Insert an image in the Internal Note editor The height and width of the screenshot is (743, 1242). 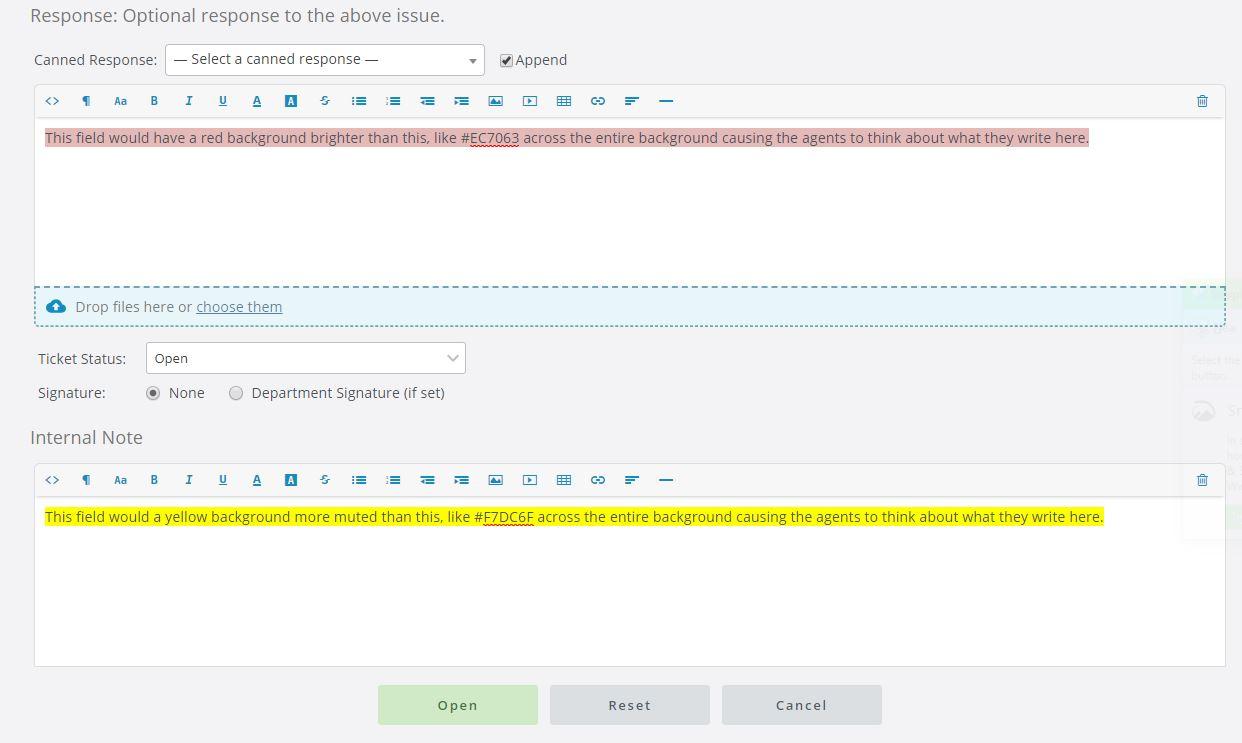point(495,480)
